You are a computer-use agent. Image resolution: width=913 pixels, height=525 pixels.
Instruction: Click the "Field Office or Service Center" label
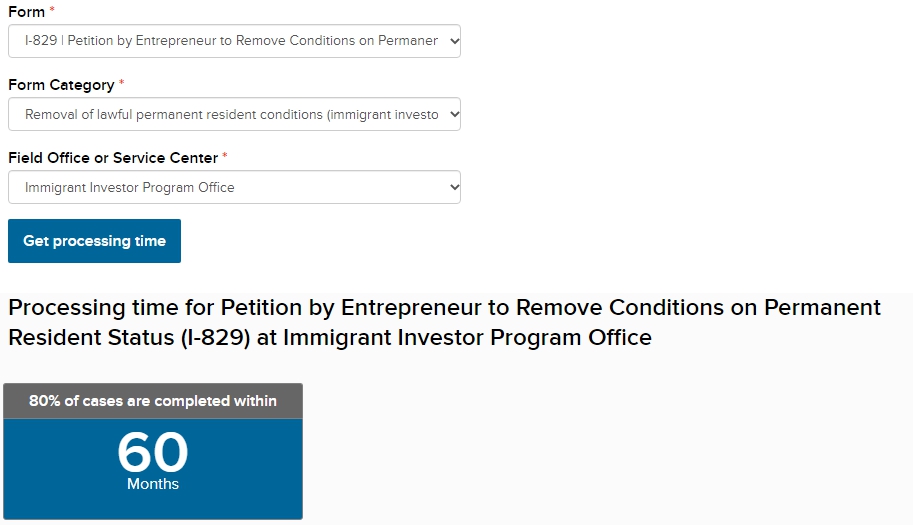point(113,158)
